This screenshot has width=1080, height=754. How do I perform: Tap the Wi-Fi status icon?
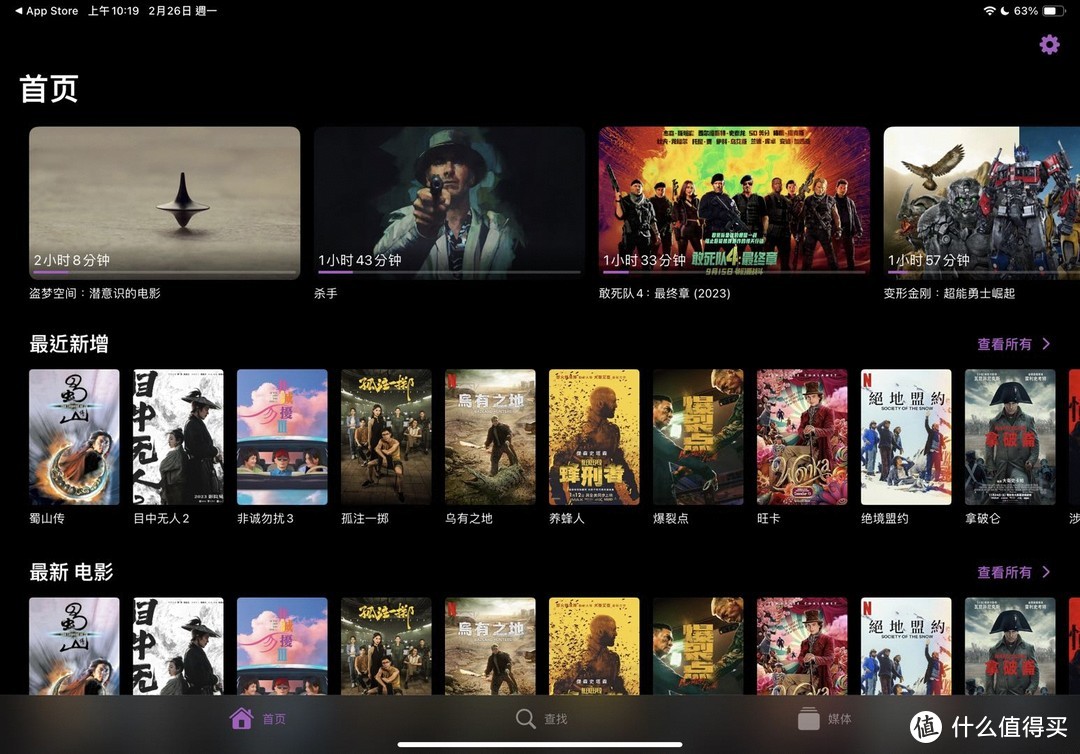[x=989, y=11]
